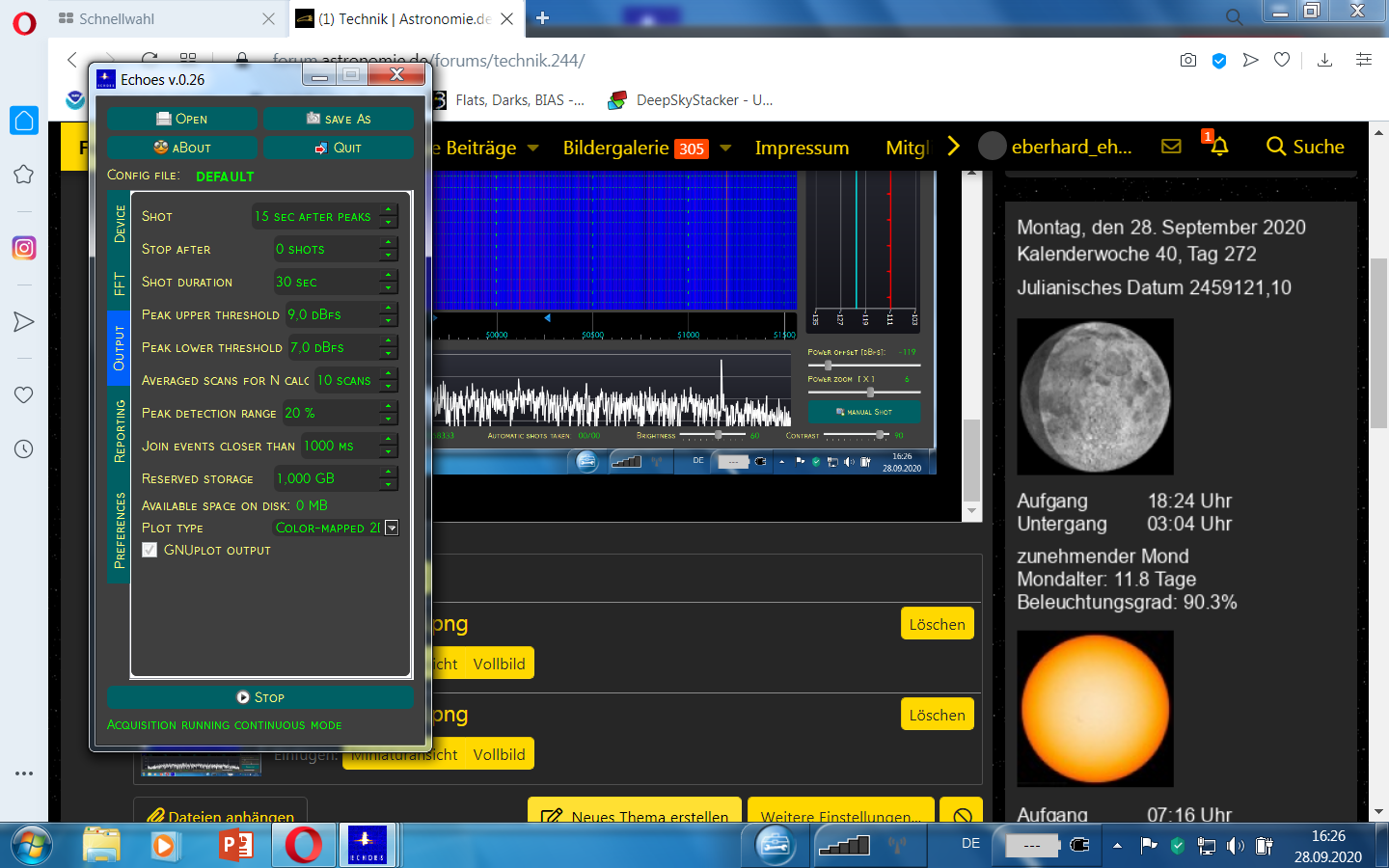This screenshot has width=1389, height=868.
Task: Click the Open button in Echoes
Action: 182,119
